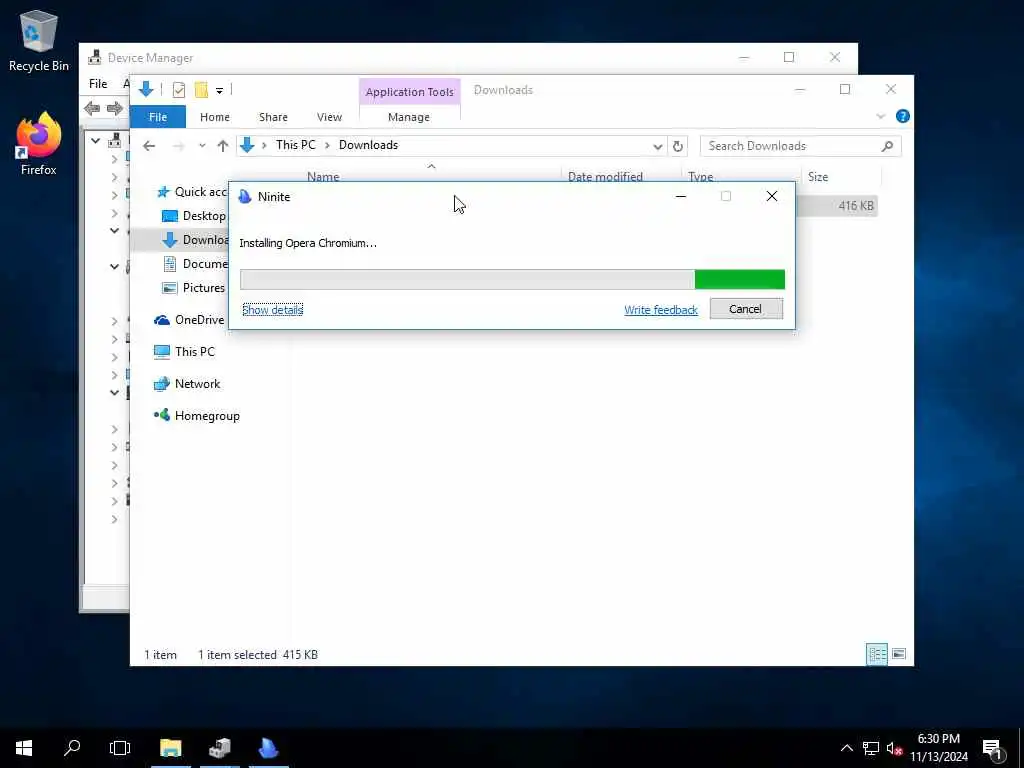Click Show details in the Ninite dialog
This screenshot has width=1024, height=768.
(x=273, y=310)
